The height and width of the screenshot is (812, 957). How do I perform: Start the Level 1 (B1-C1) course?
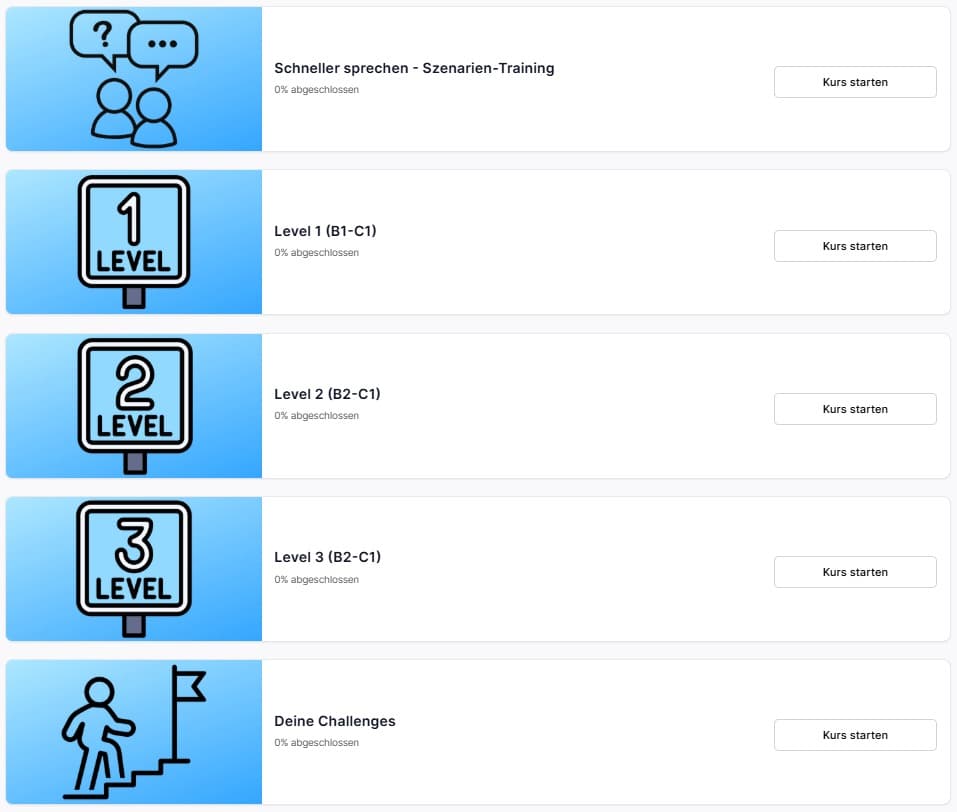[855, 246]
